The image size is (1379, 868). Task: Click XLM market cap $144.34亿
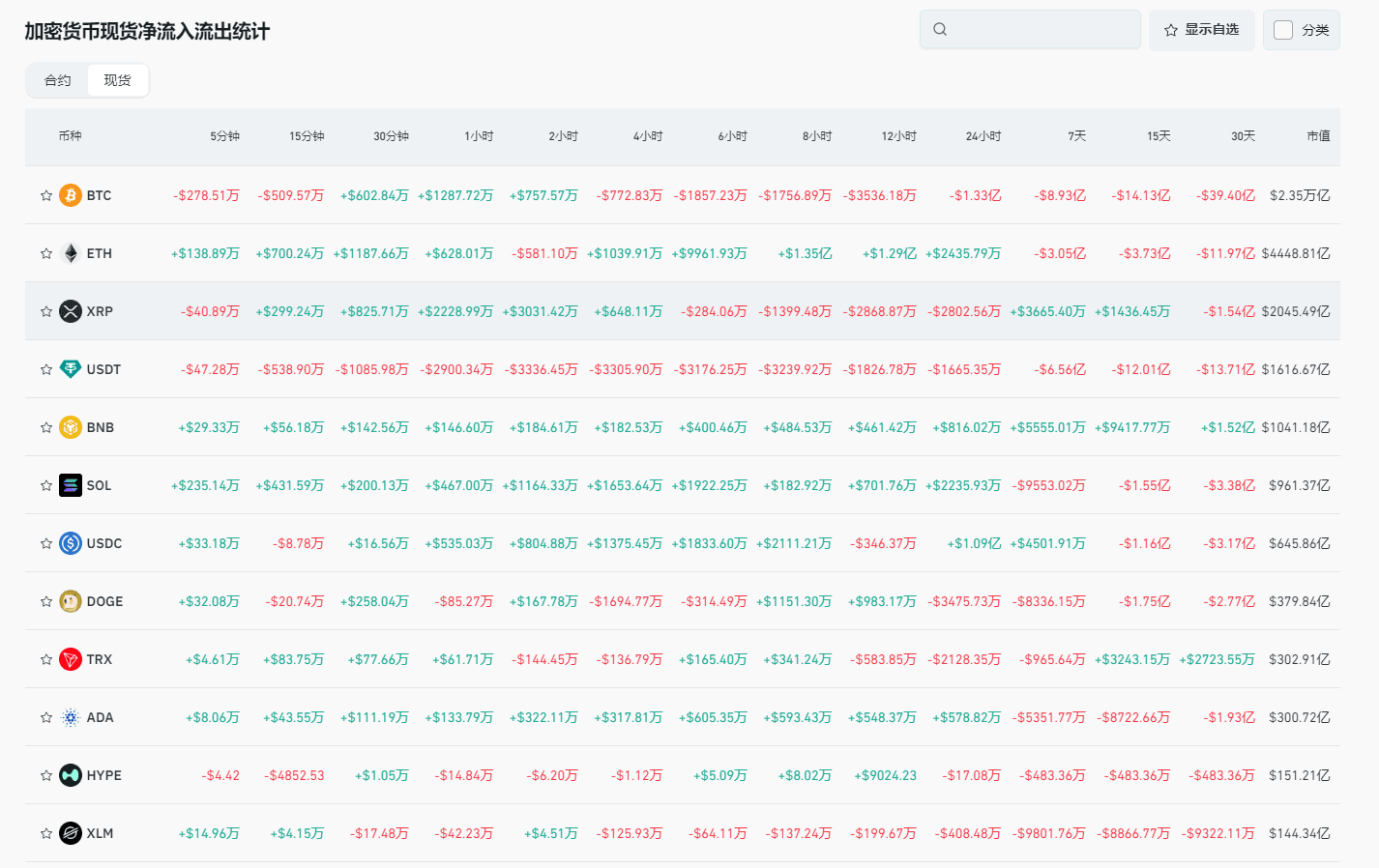point(1300,833)
